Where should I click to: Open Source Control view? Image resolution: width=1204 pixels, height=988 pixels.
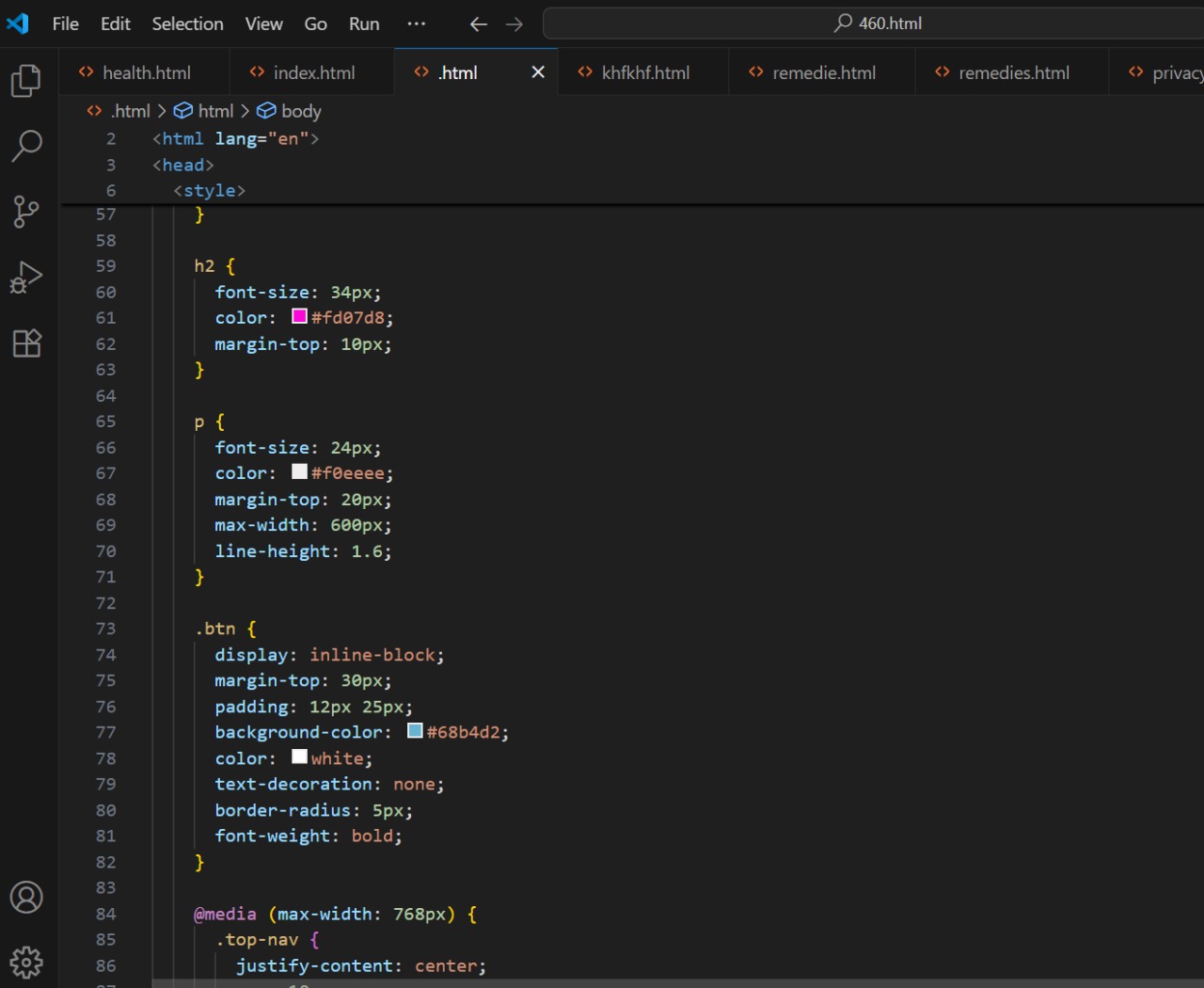[26, 212]
